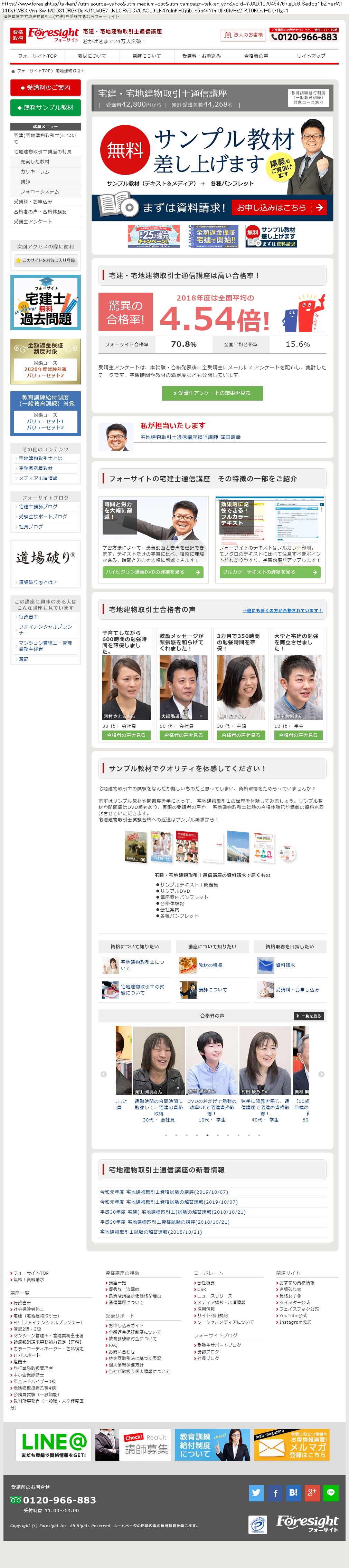Open the 行政書士 link in the sidebar

[29, 616]
